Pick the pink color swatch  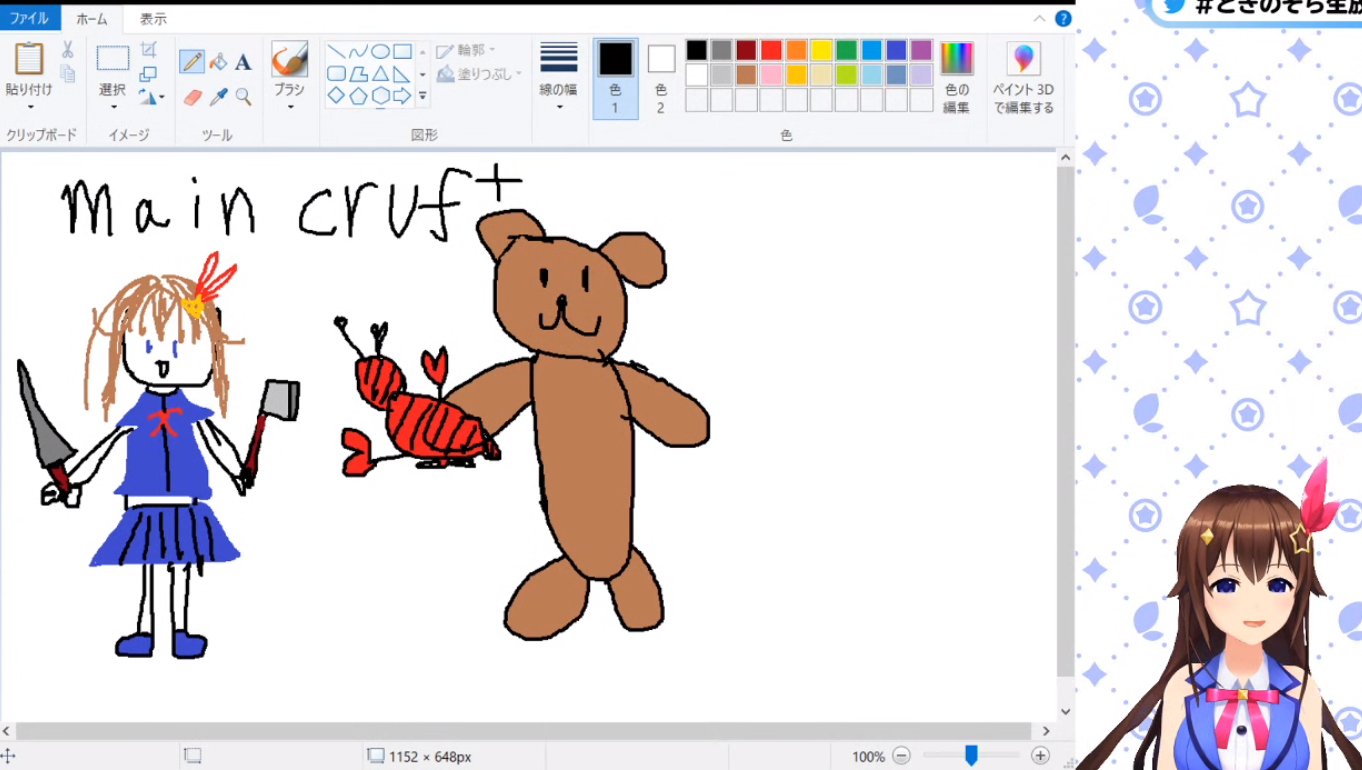coord(771,75)
